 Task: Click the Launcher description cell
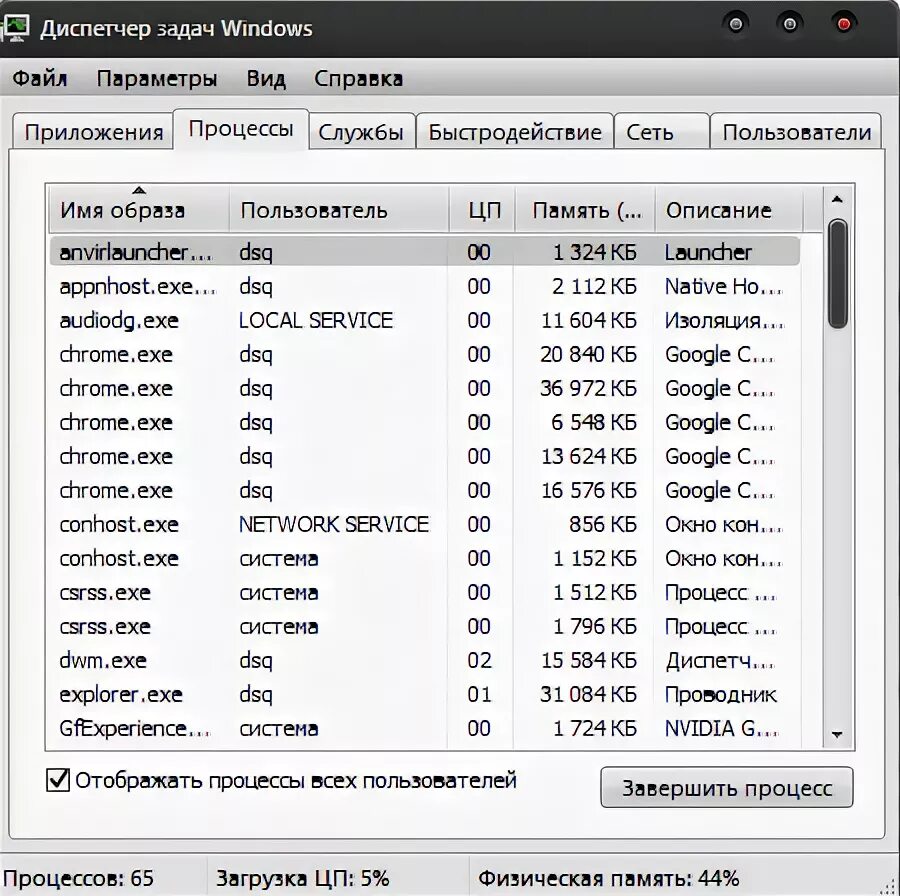708,252
